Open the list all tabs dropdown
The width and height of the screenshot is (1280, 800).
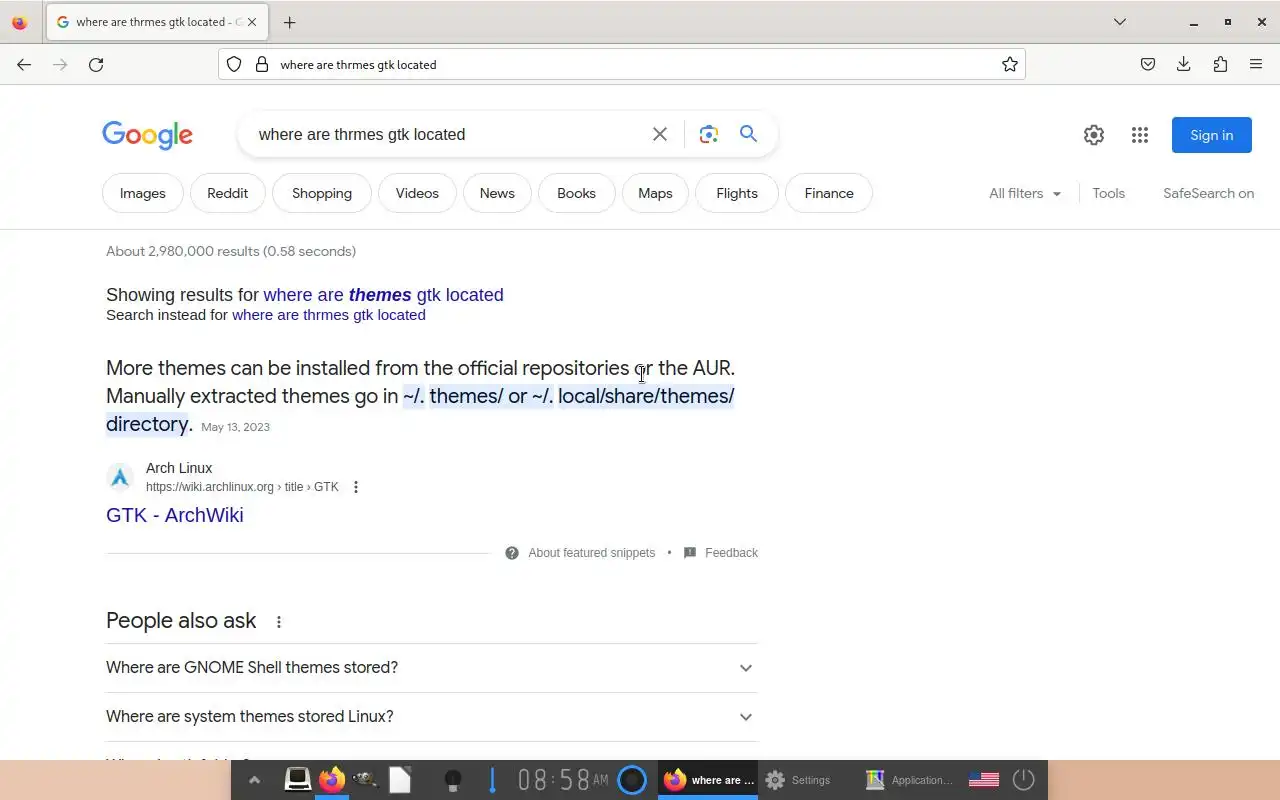(x=1120, y=22)
